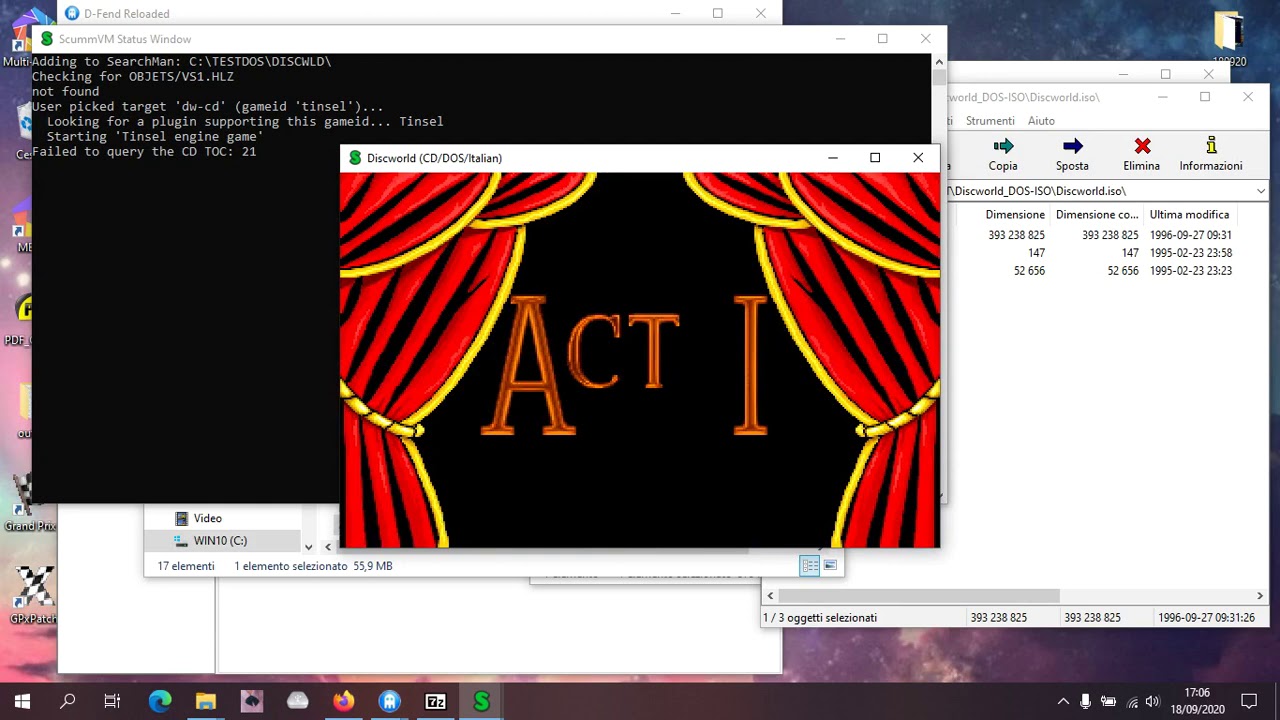This screenshot has width=1280, height=720.
Task: Launch Microsoft Edge from taskbar
Action: coord(160,701)
